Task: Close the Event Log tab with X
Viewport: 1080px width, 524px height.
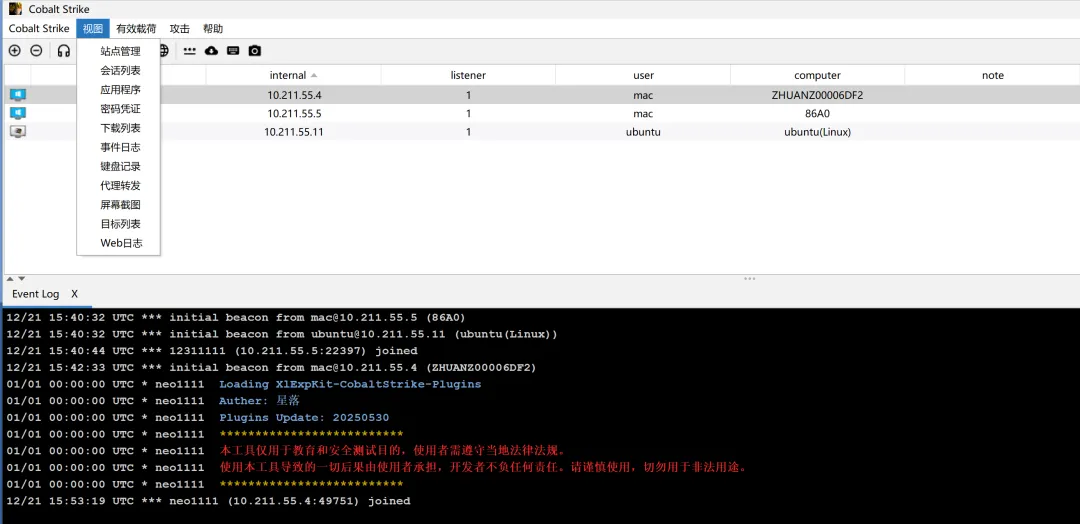Action: 74,294
